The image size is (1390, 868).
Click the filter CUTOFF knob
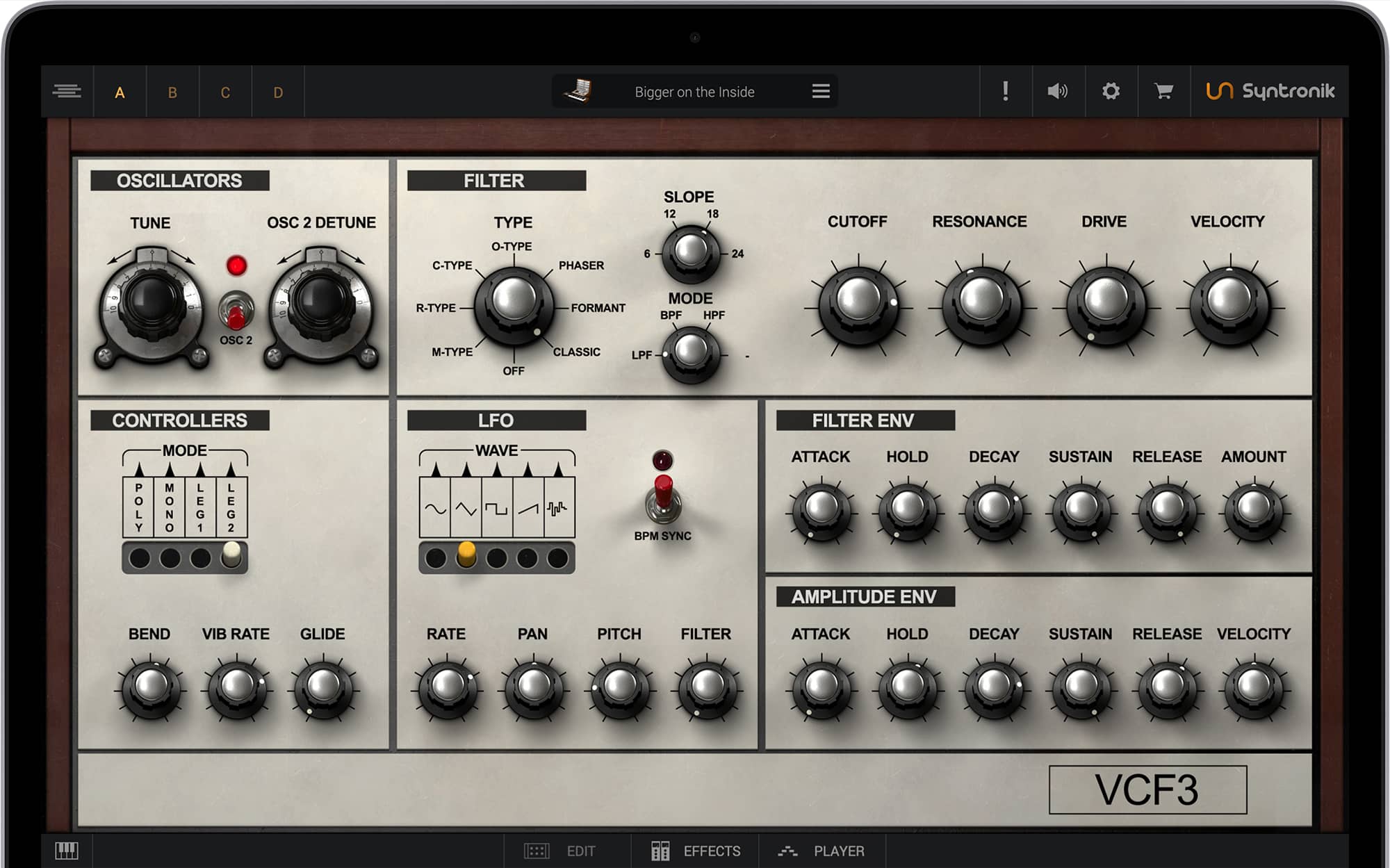click(858, 303)
